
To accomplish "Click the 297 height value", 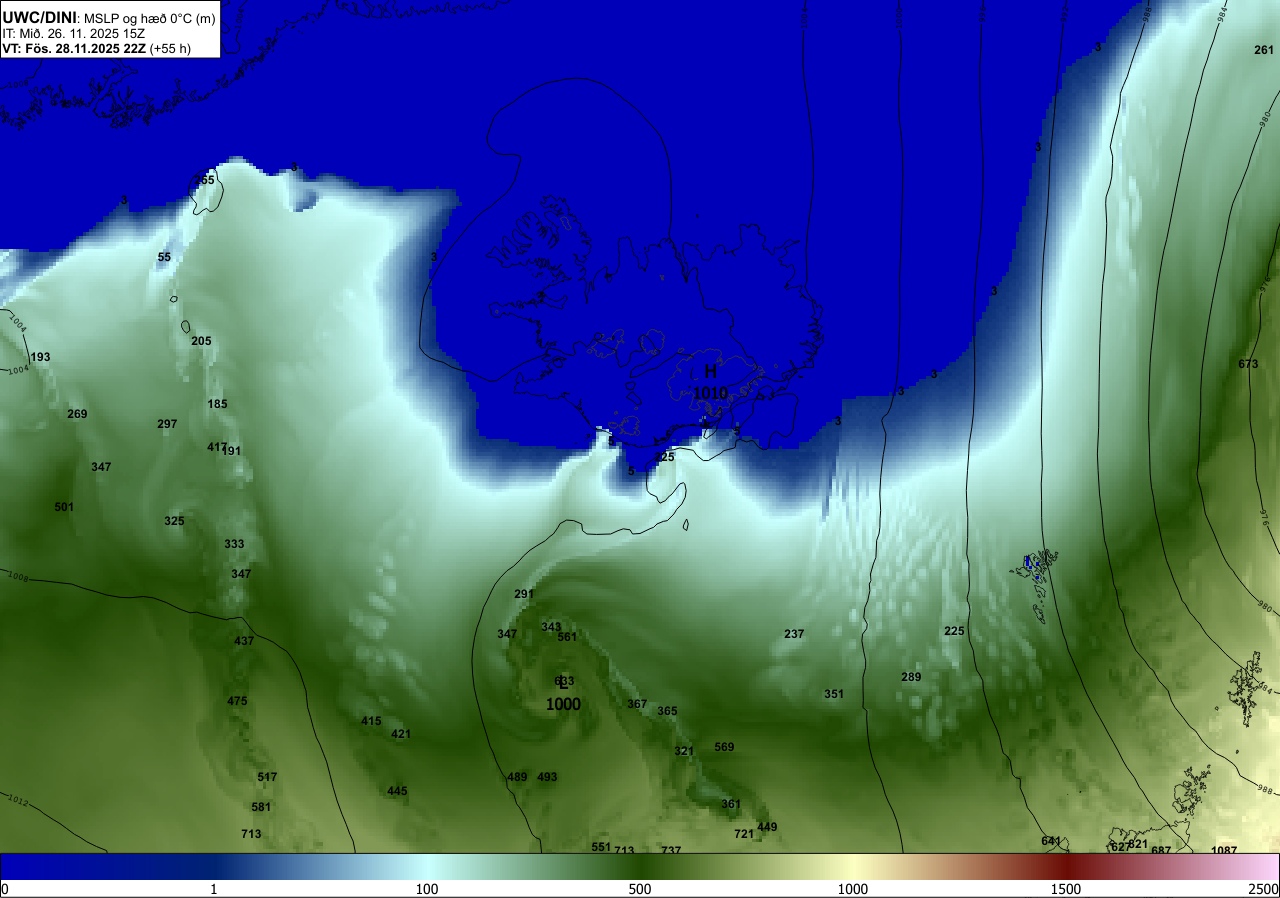I will point(167,424).
